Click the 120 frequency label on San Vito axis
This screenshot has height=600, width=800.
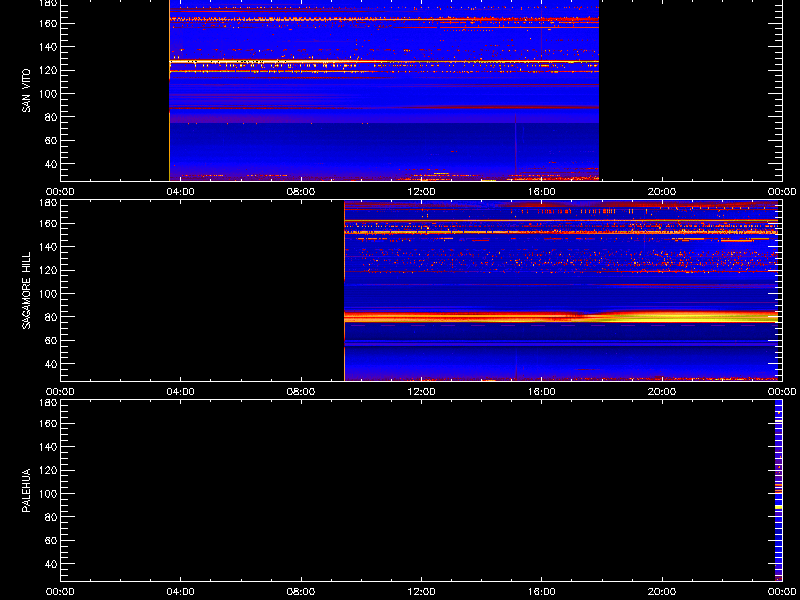(x=48, y=70)
